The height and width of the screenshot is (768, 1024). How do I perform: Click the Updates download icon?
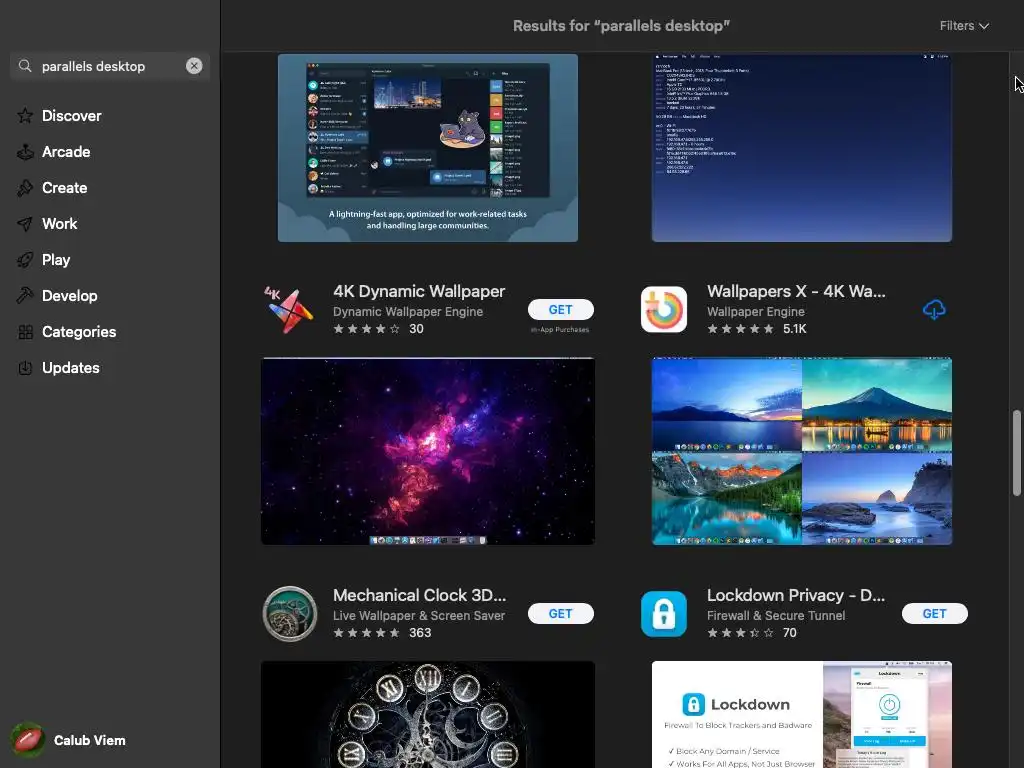[x=25, y=368]
